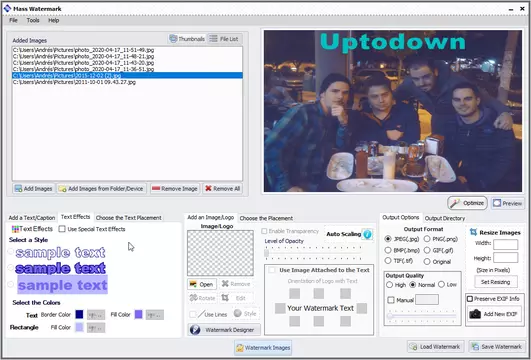Switch to File List view
This screenshot has height=360, width=531.
[x=224, y=39]
